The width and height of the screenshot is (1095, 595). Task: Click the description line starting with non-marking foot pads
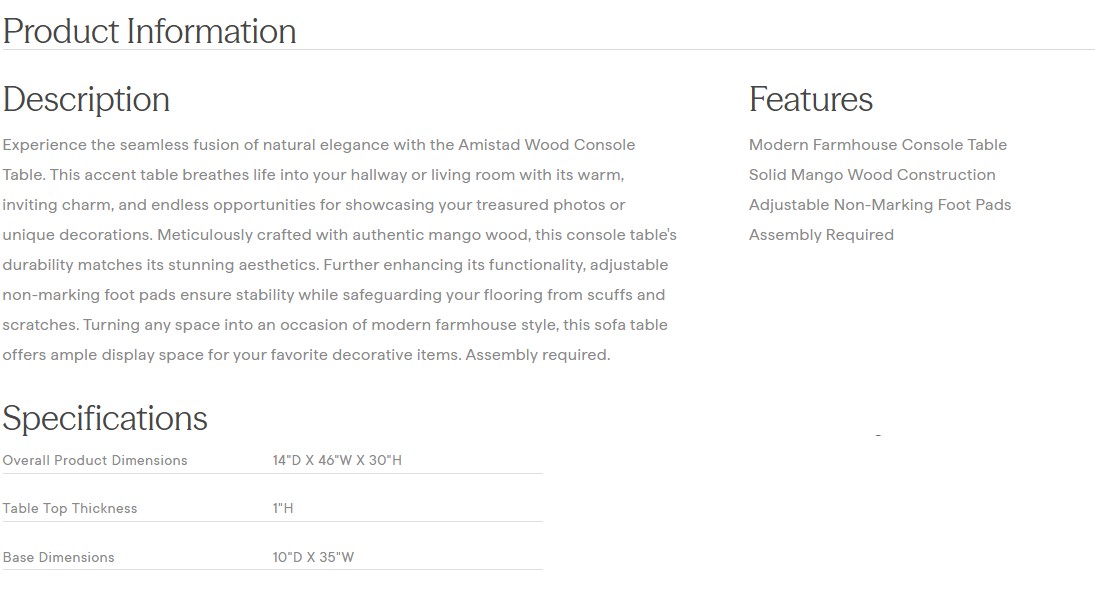tap(333, 295)
